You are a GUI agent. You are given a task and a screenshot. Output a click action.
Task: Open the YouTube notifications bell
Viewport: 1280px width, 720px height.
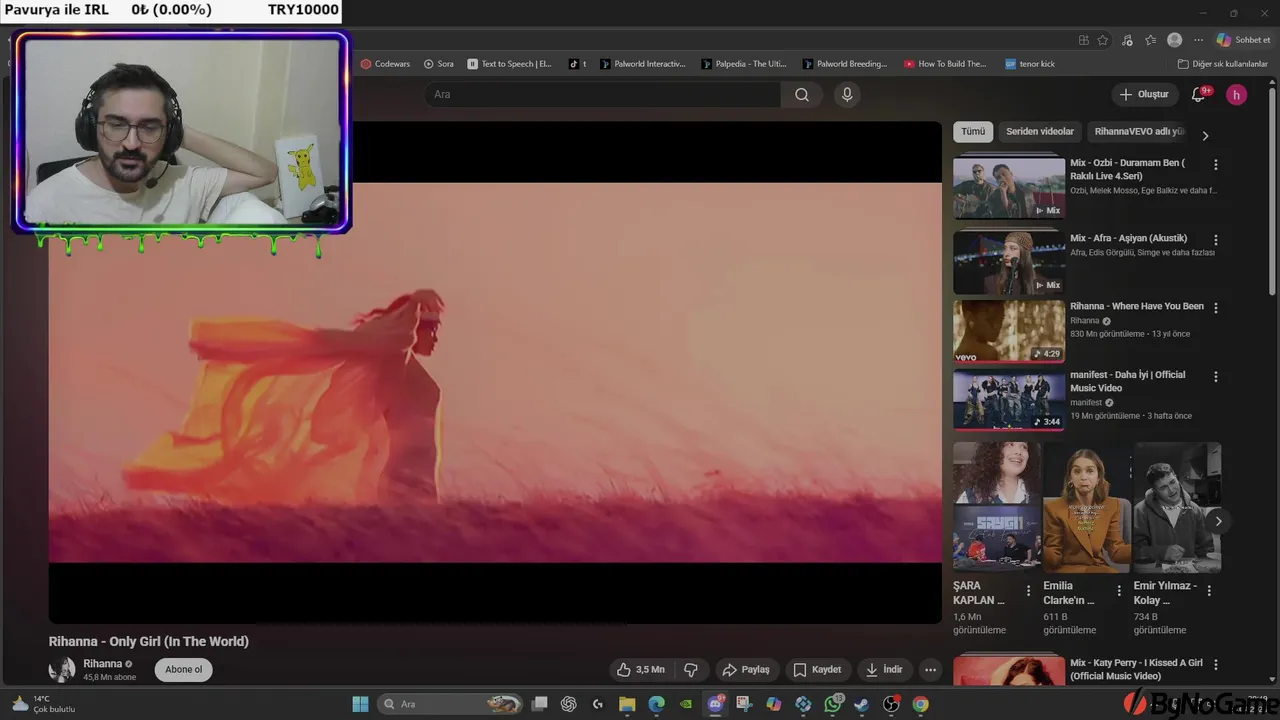[x=1198, y=94]
